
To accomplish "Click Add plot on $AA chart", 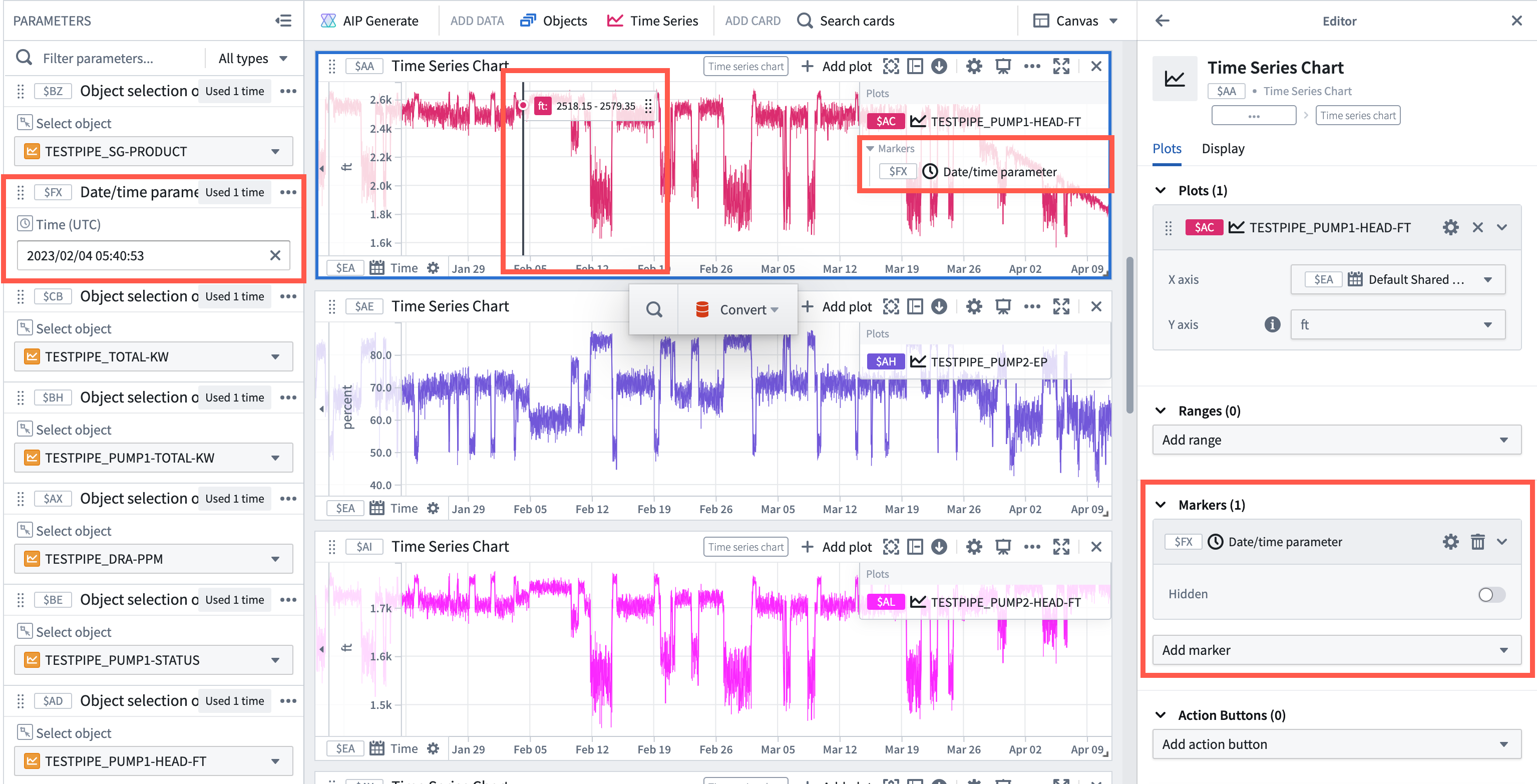I will pos(836,66).
